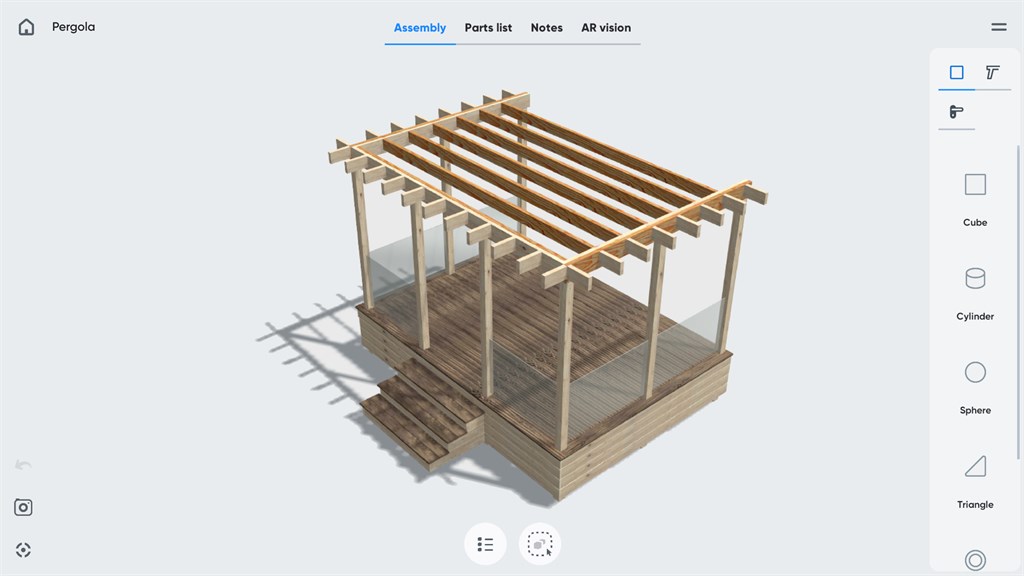The height and width of the screenshot is (576, 1024).
Task: Click the shapes panel scrollbar
Action: pyautogui.click(x=1017, y=302)
